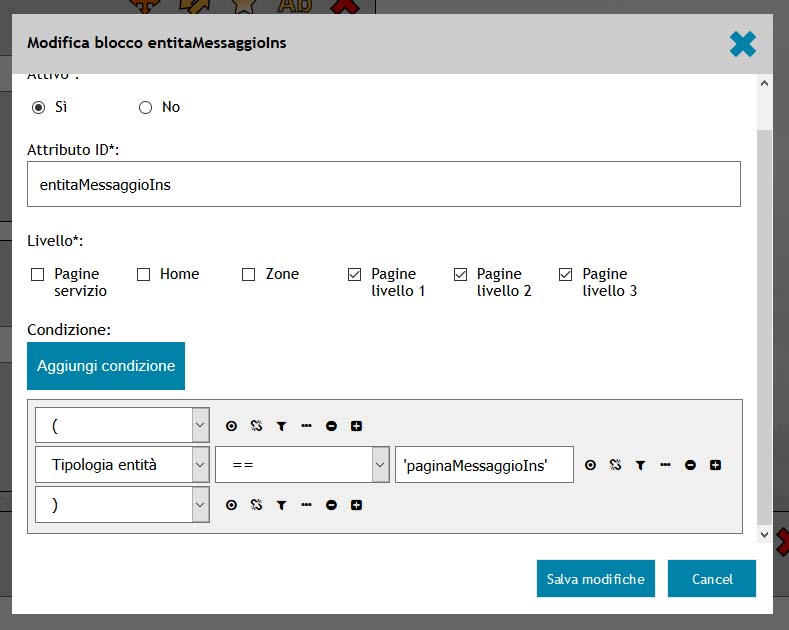Click the broken-link icon on the Tipologia entità row
Image resolution: width=789 pixels, height=630 pixels.
615,465
